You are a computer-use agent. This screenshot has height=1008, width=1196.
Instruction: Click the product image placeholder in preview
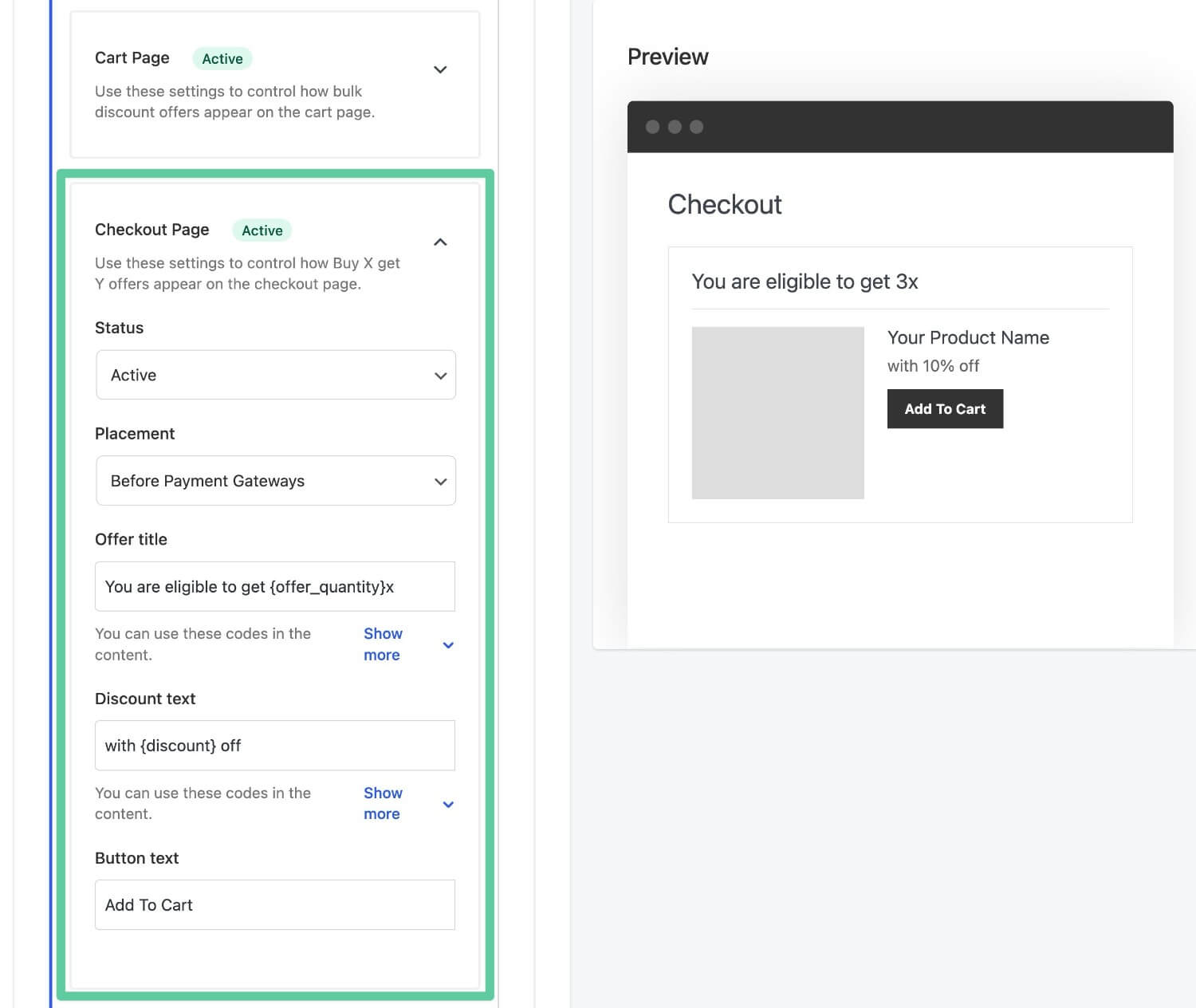click(778, 413)
